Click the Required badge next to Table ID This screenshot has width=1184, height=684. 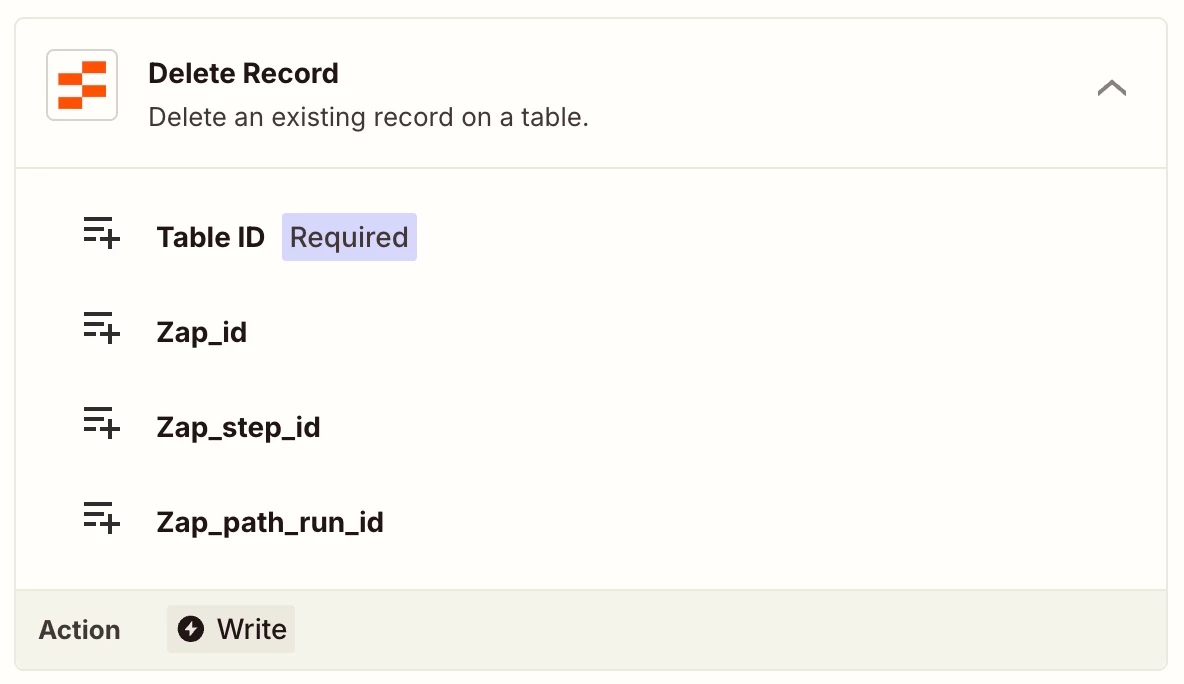349,237
